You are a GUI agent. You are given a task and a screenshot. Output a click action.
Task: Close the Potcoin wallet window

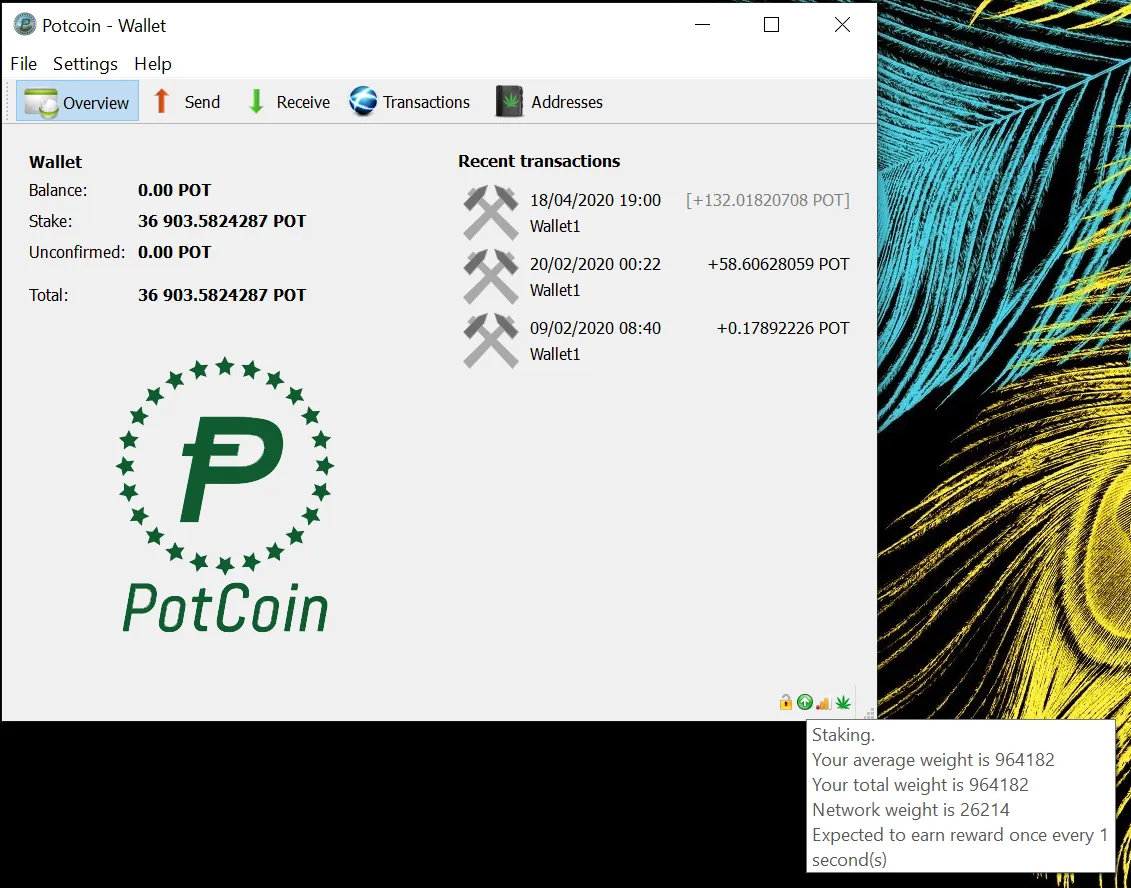842,25
